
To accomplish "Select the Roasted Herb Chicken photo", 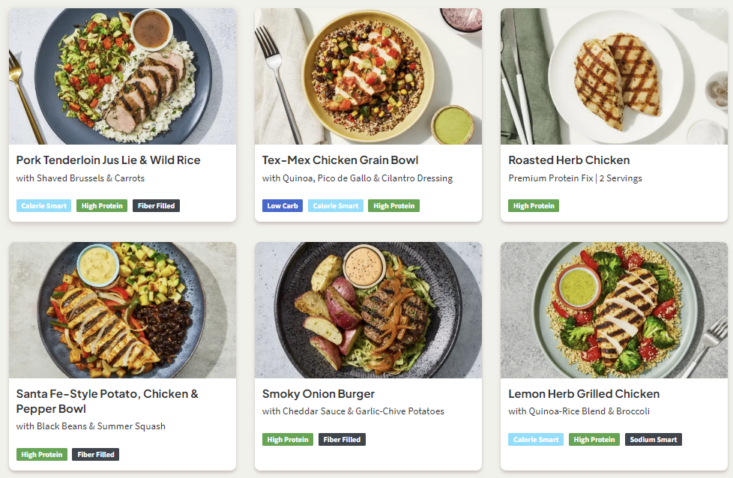I will point(614,77).
